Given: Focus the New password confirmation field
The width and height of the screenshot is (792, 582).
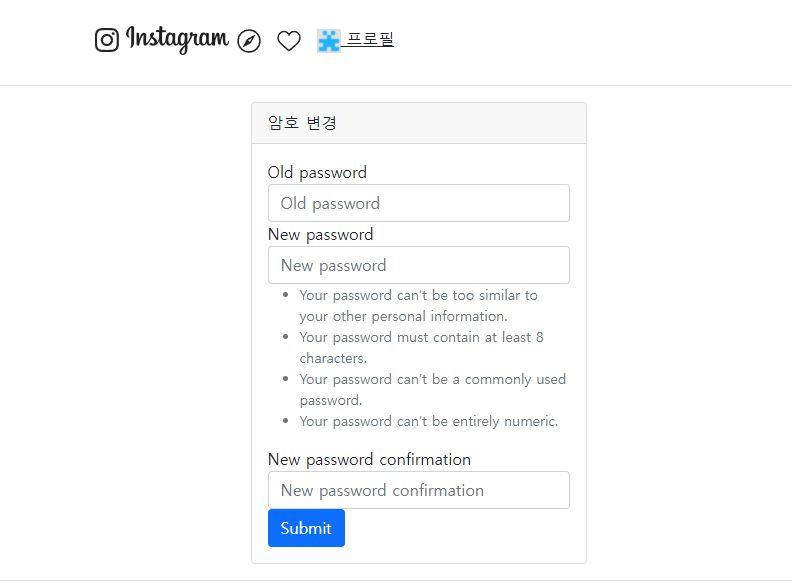Looking at the screenshot, I should [x=419, y=490].
